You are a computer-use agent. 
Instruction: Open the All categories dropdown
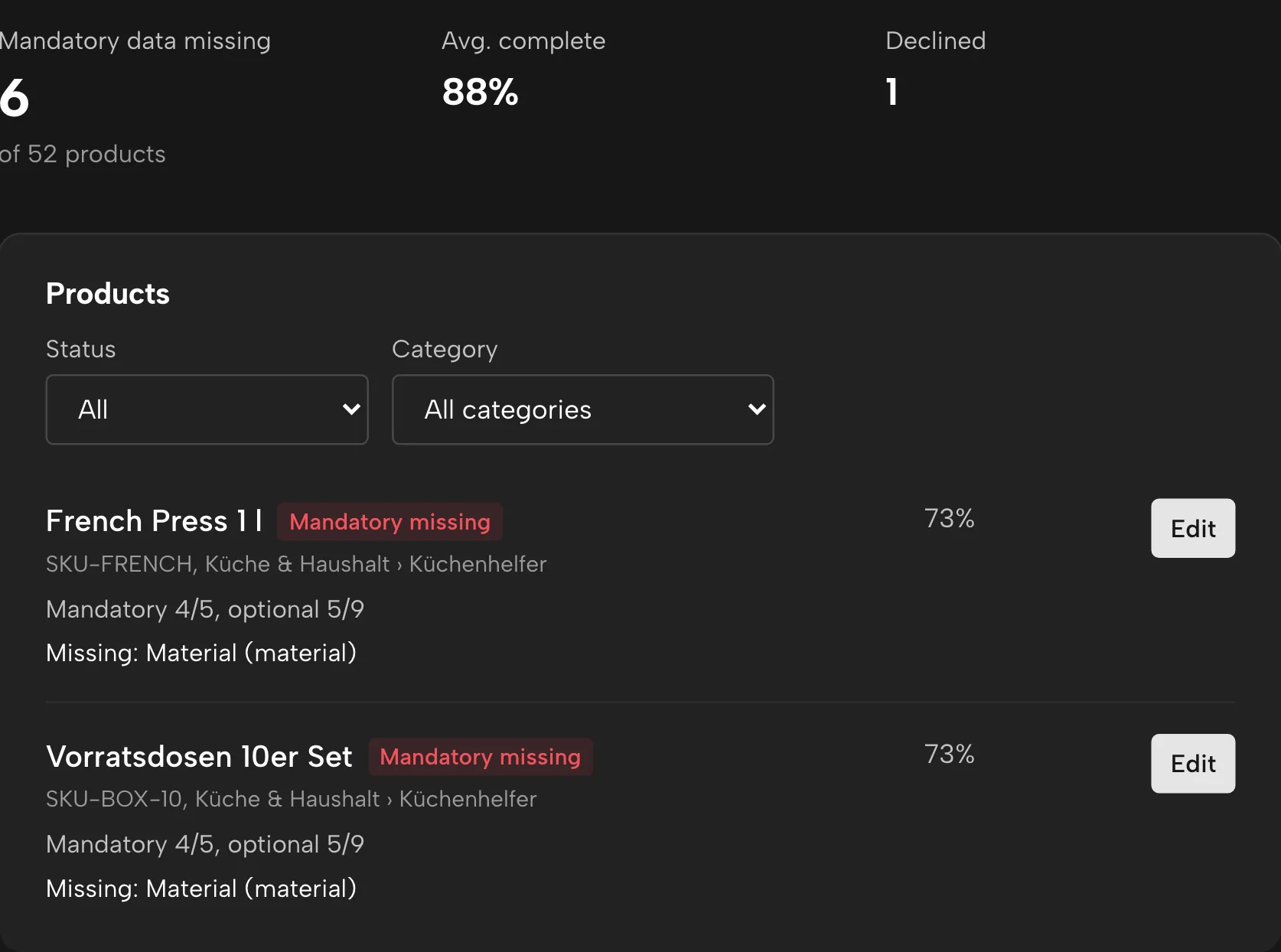[x=582, y=409]
